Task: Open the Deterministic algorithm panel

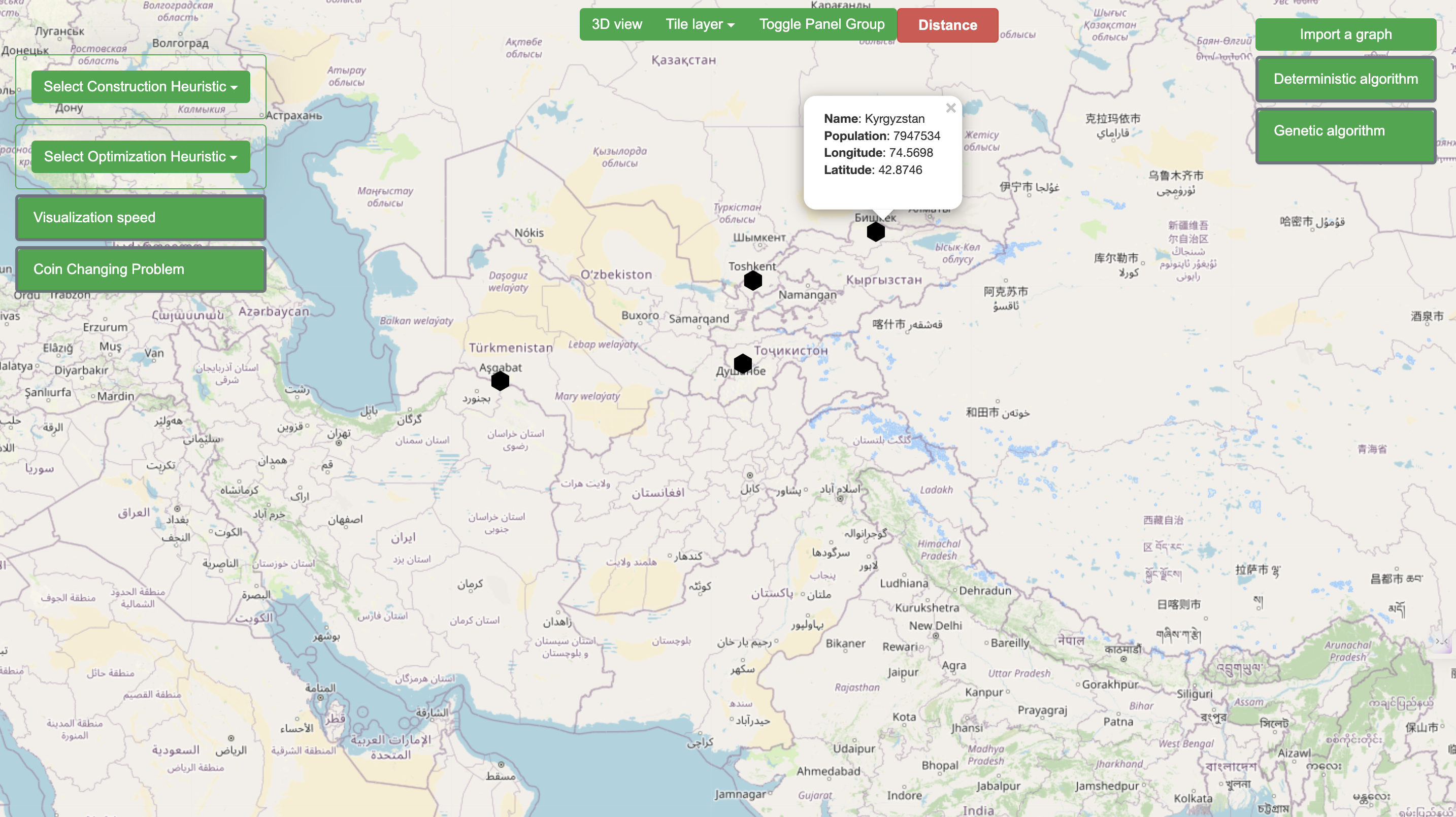Action: click(x=1345, y=79)
